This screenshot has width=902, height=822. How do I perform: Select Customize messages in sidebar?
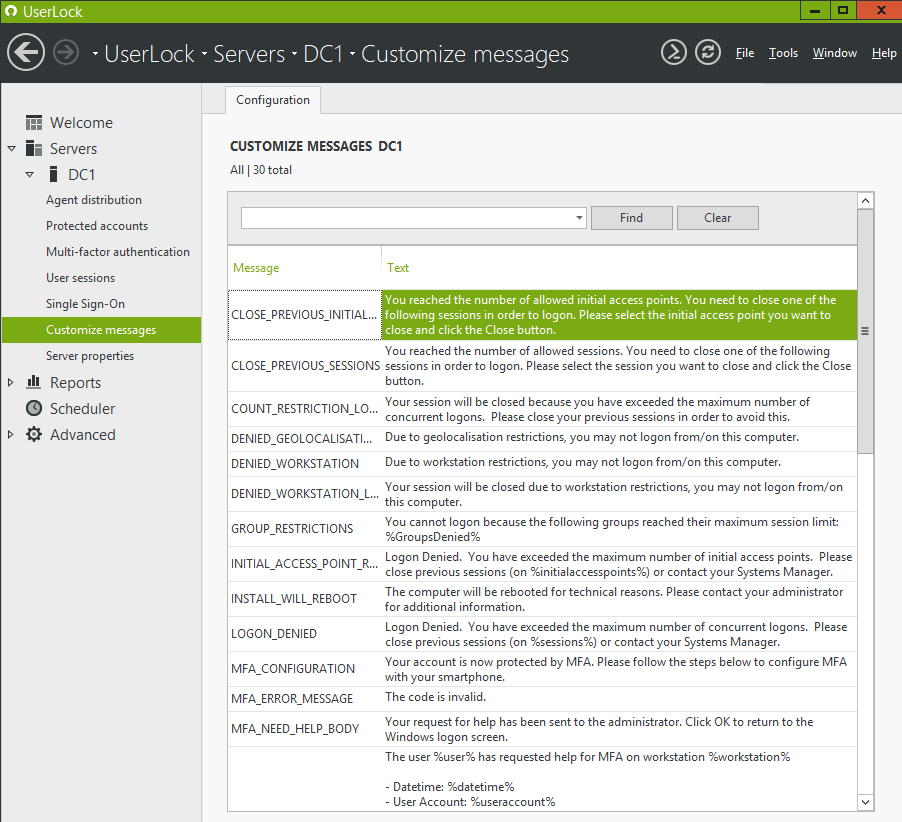pyautogui.click(x=101, y=330)
